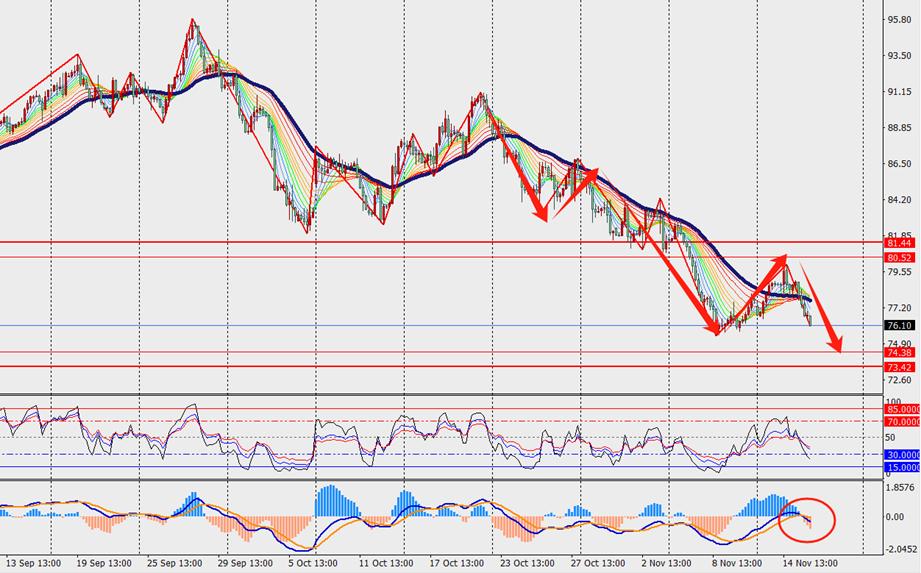Select the 5 Oct 13:00 time label

pos(314,563)
